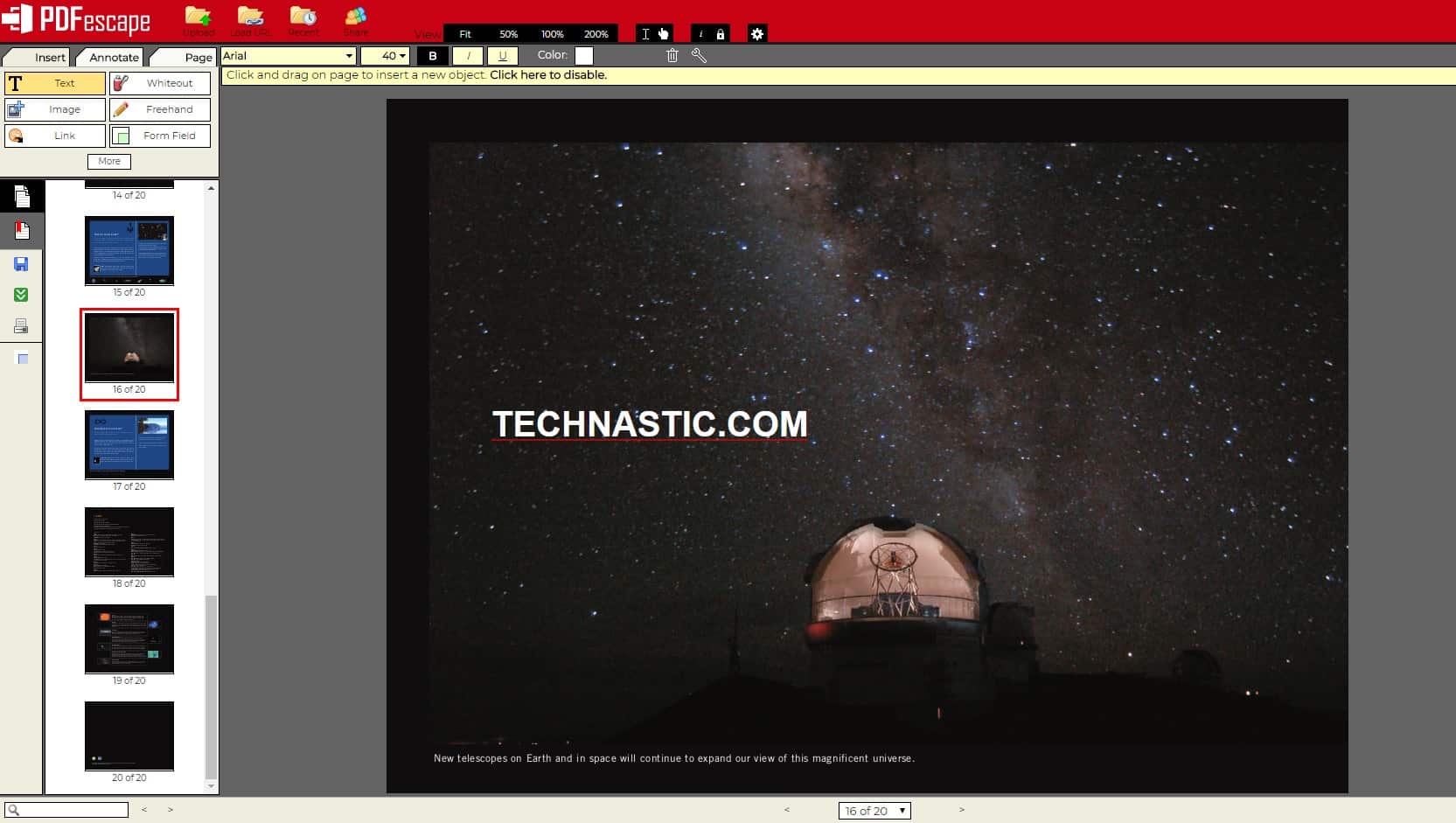Click the lock security icon
The width and height of the screenshot is (1456, 823).
(721, 34)
